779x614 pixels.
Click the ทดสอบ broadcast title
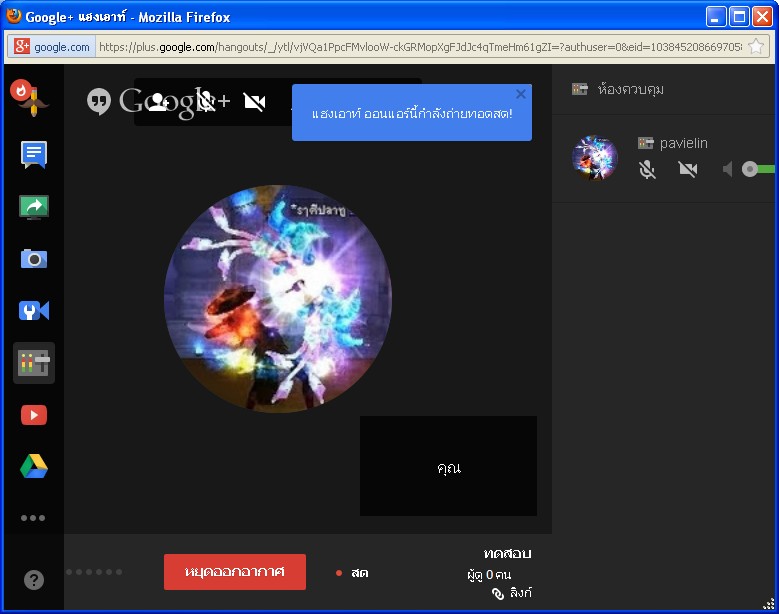tap(507, 553)
